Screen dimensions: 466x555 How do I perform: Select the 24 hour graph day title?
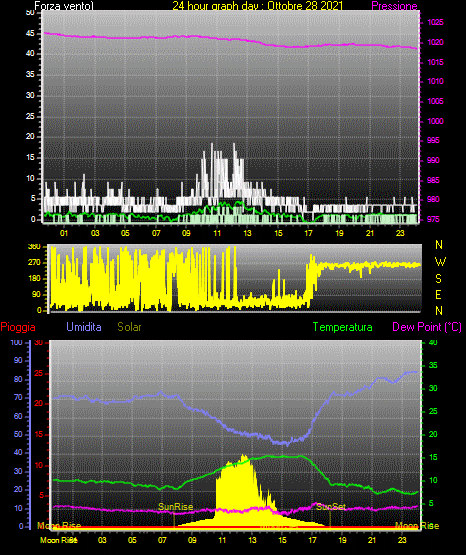[x=258, y=6]
